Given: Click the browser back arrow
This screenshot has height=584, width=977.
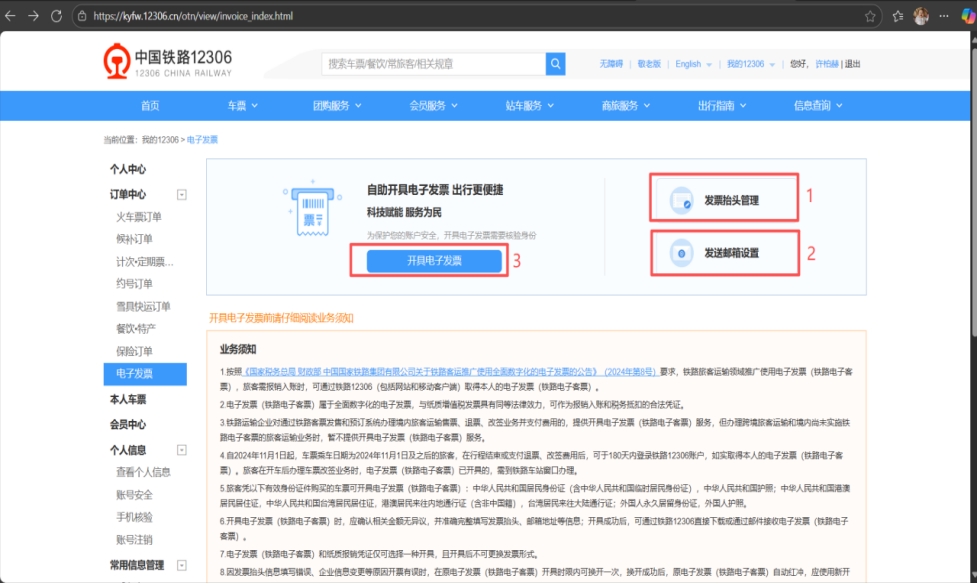Looking at the screenshot, I should click(11, 16).
